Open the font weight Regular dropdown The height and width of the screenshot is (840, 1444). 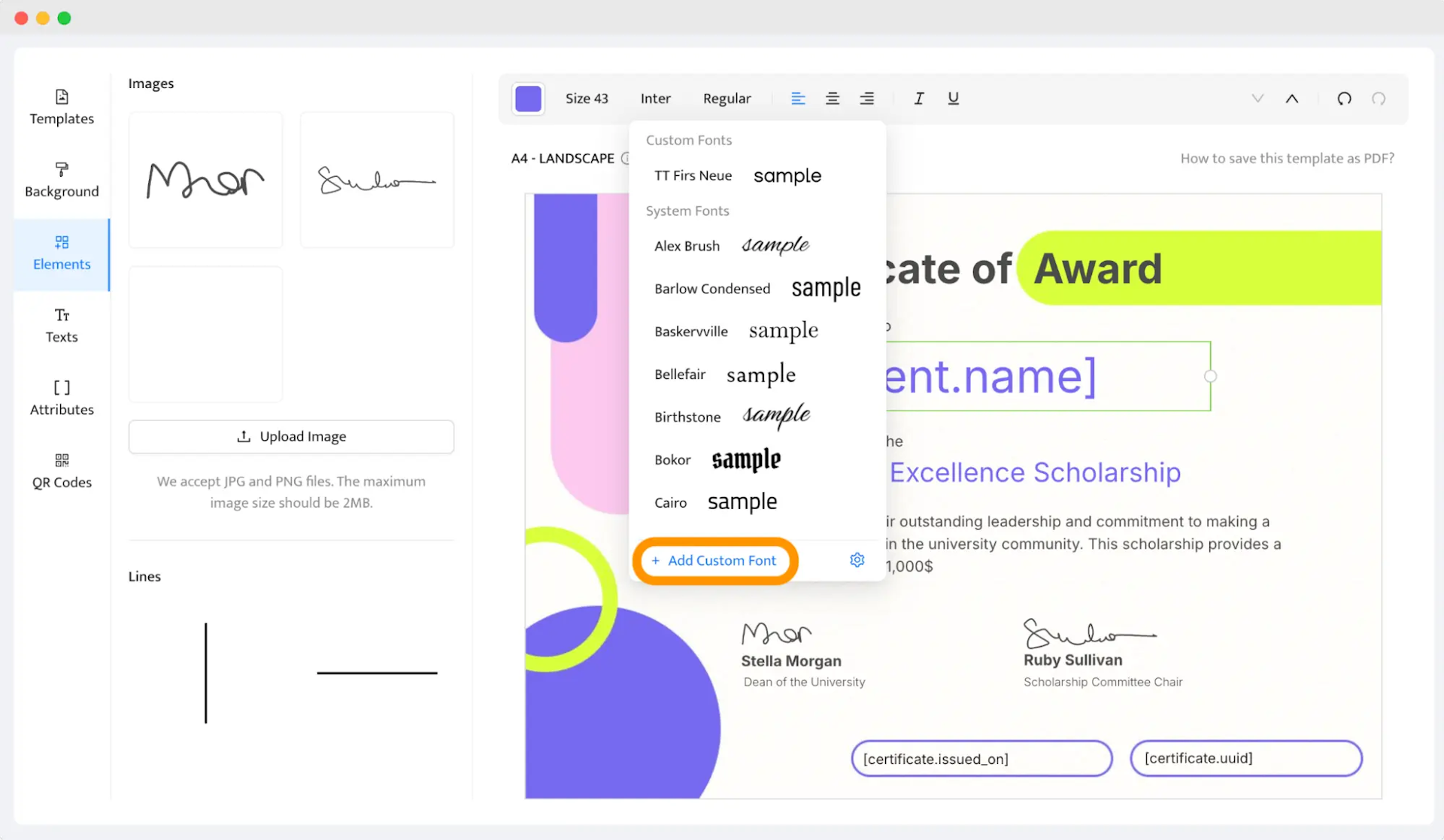[727, 97]
